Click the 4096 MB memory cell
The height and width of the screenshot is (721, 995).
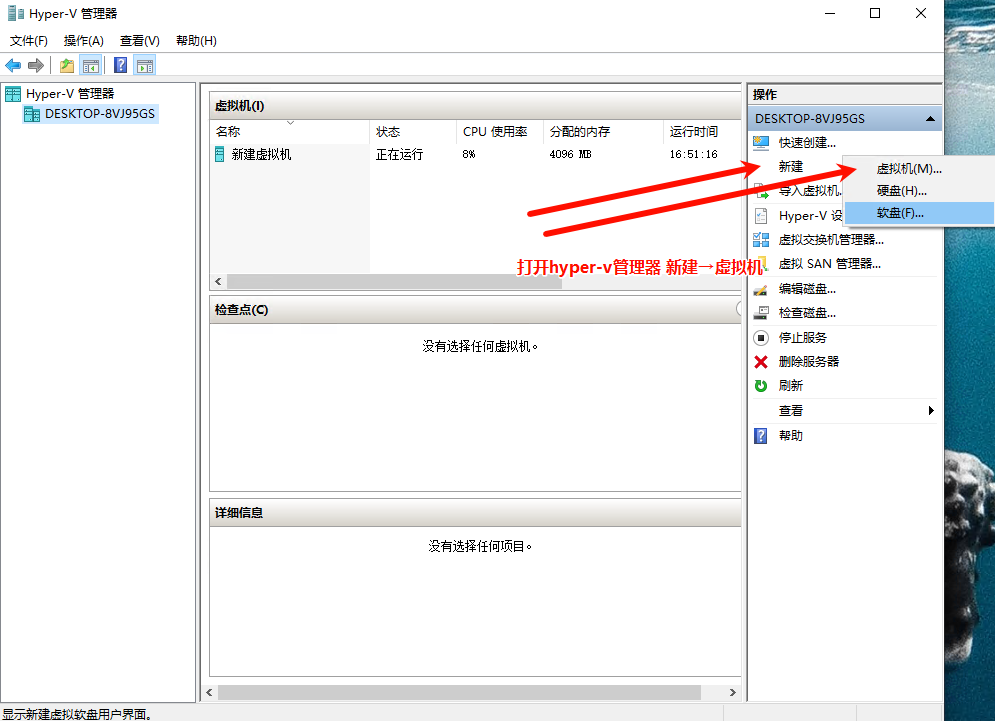[x=570, y=154]
